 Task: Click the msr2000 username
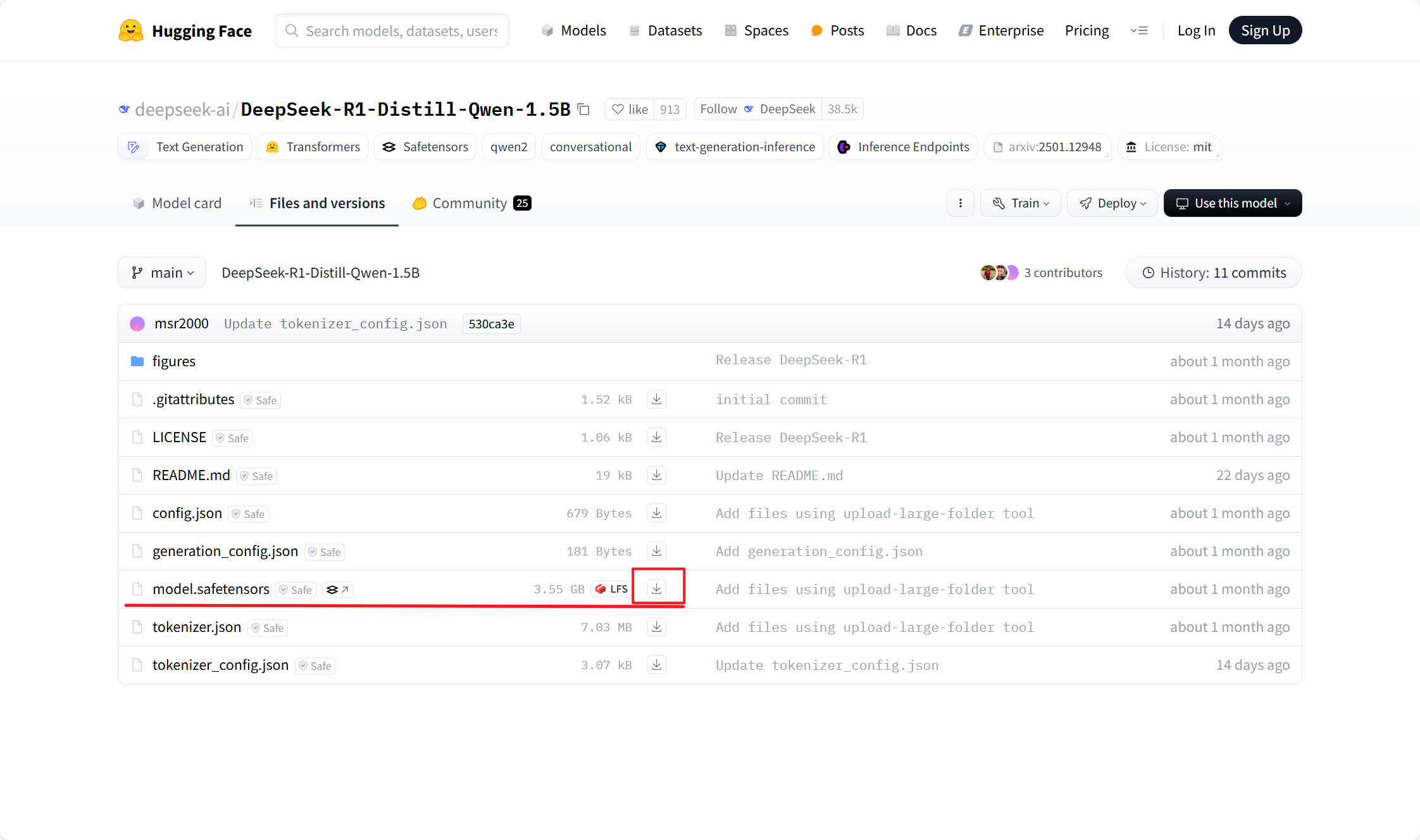pyautogui.click(x=182, y=324)
